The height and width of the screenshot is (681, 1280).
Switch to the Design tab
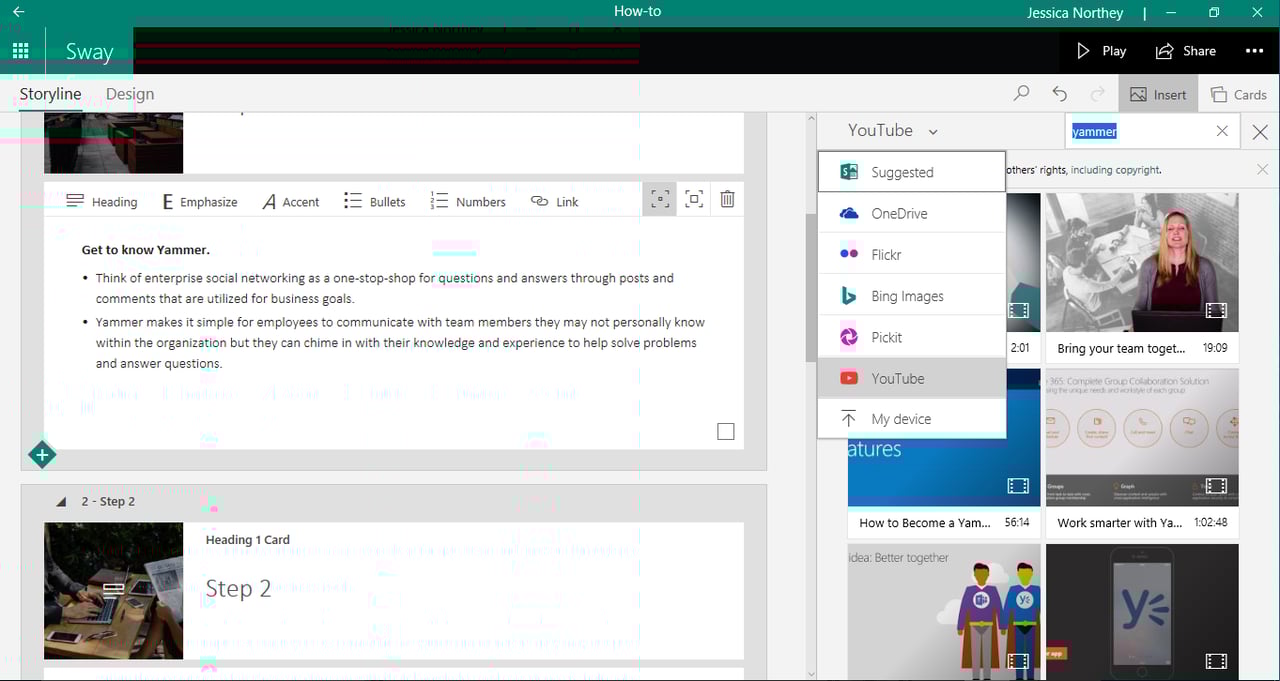tap(129, 93)
